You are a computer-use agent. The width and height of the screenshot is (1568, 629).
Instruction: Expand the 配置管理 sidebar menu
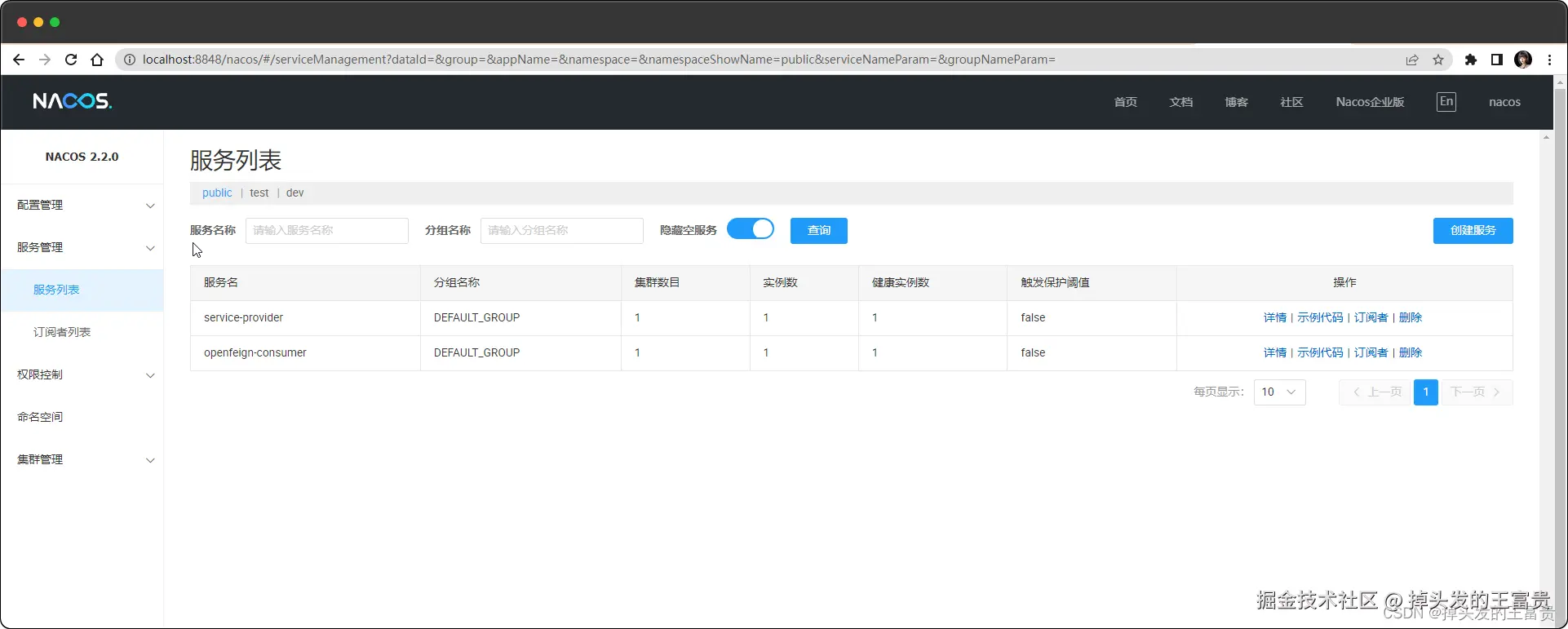pos(82,205)
